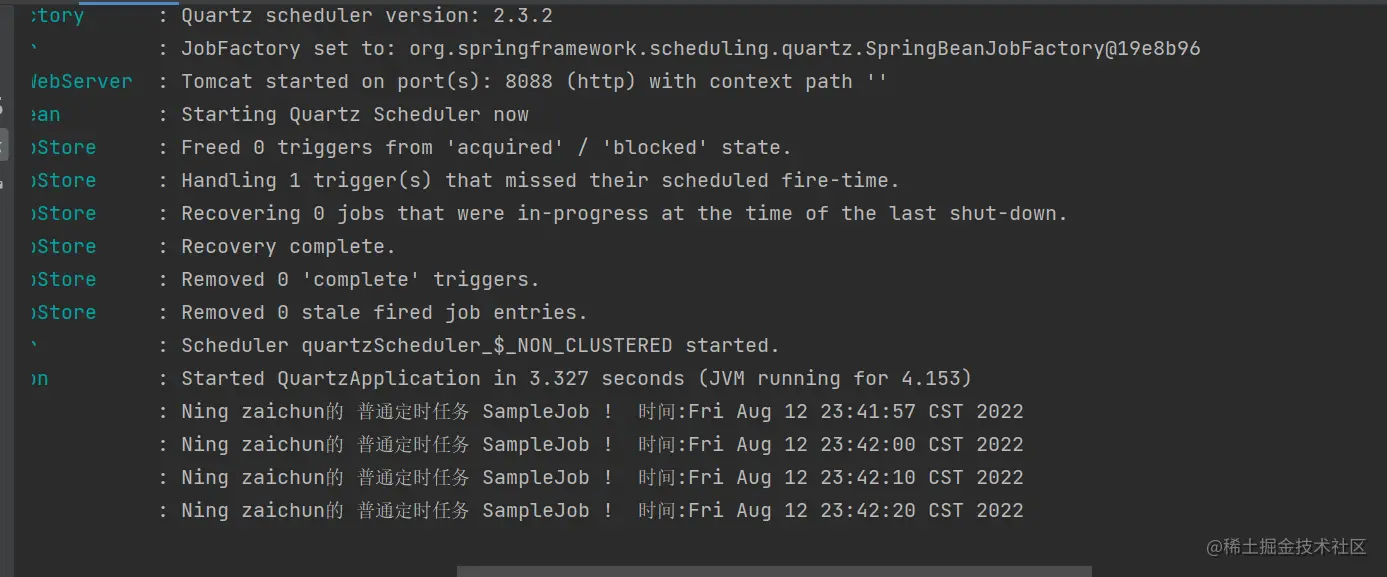Viewport: 1387px width, 577px height.
Task: Click the Tomcat started on port 8088 line
Action: click(x=534, y=82)
